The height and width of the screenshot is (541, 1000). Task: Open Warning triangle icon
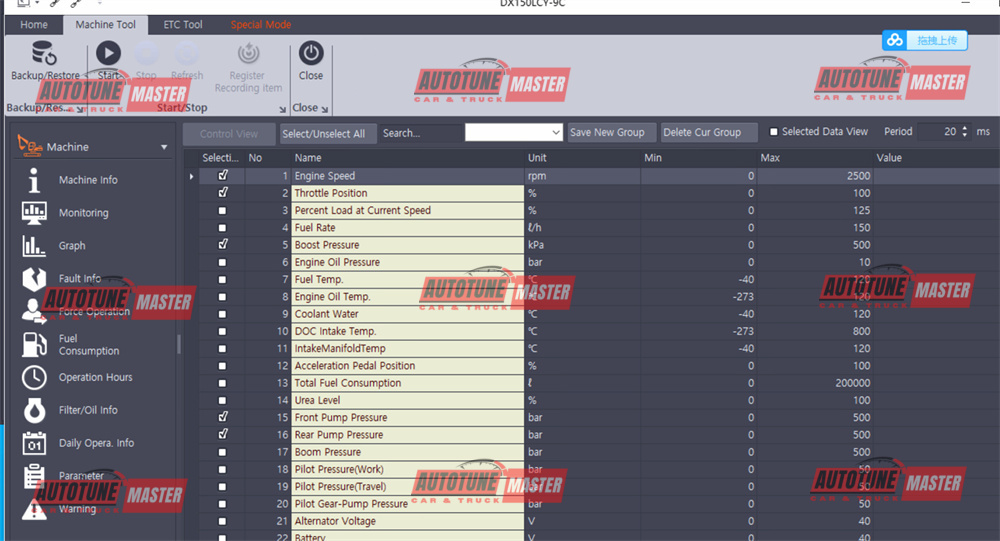34,509
